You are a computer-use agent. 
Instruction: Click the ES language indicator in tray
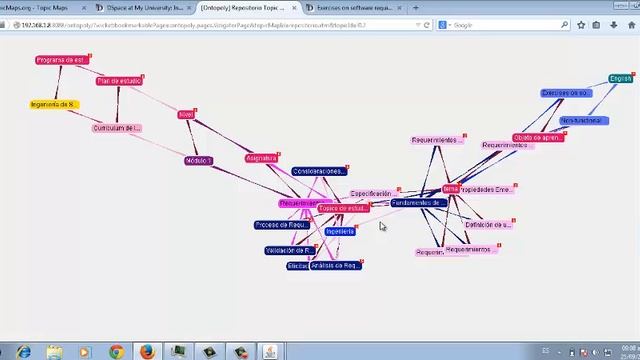click(546, 351)
